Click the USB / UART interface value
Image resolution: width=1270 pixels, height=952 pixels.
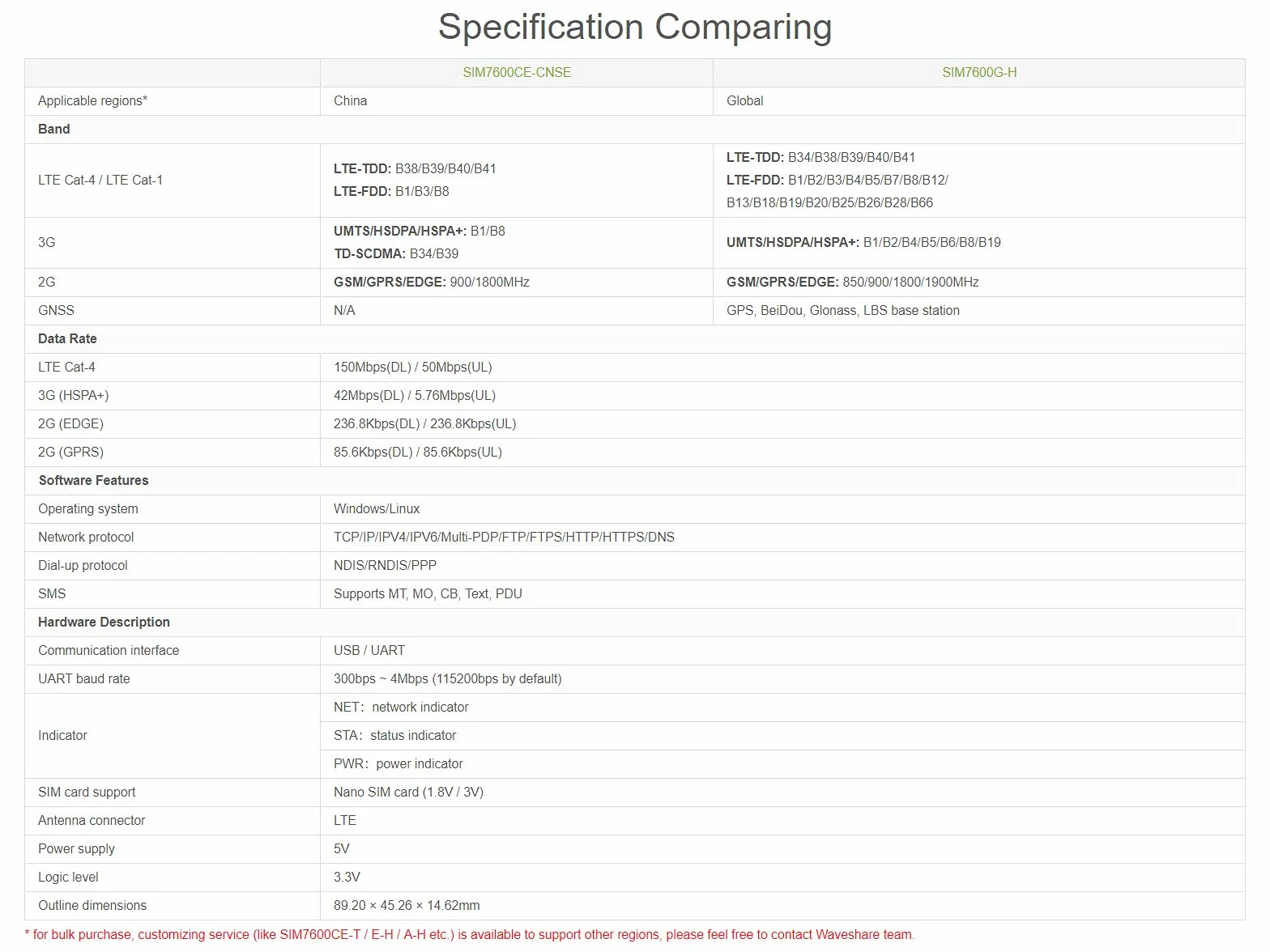[369, 650]
